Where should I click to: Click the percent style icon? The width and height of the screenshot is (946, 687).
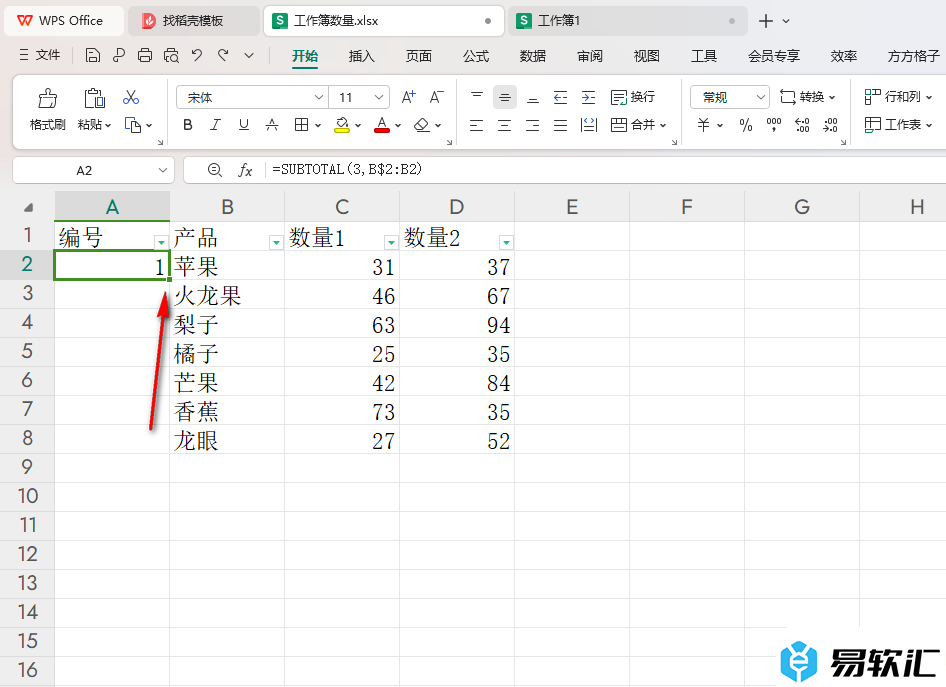coord(746,125)
